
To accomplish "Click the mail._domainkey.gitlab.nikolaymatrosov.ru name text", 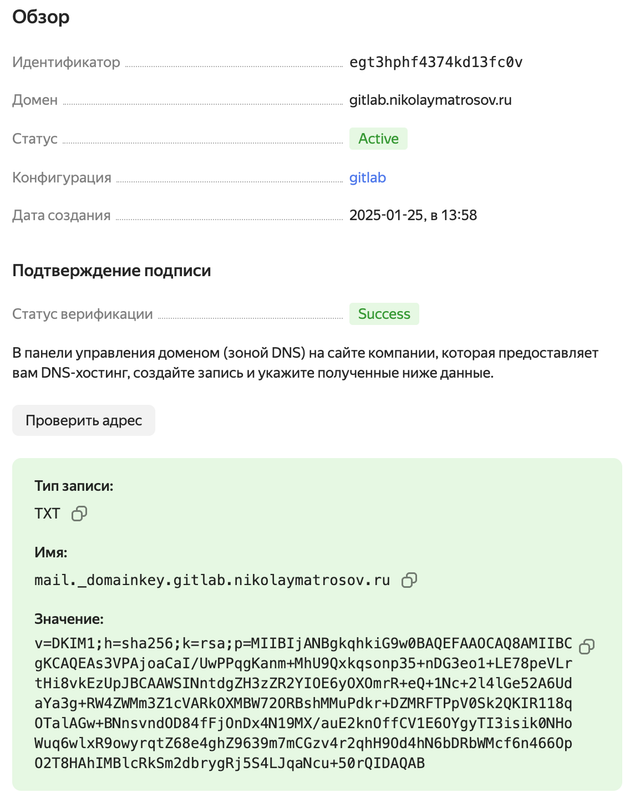I will point(212,580).
